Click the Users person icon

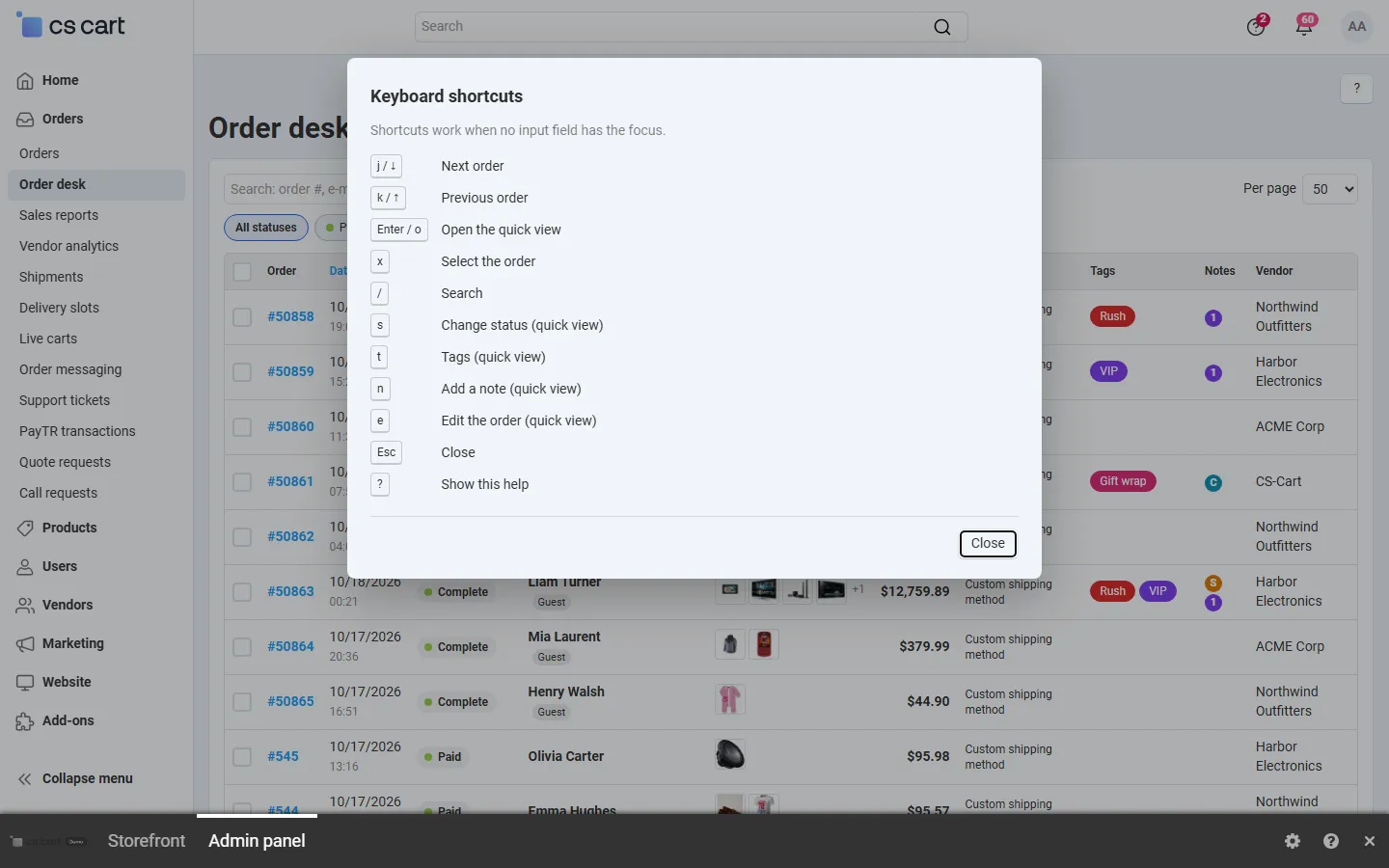pos(25,567)
